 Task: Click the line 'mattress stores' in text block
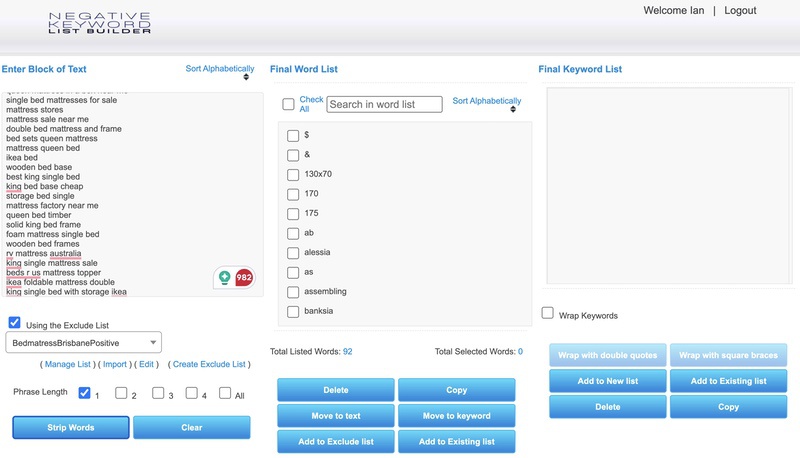[x=35, y=110]
